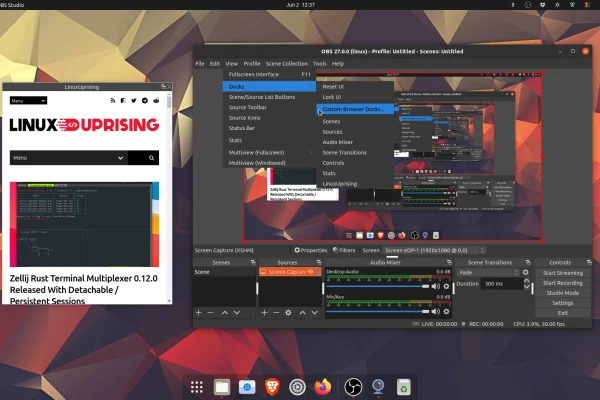This screenshot has height=400, width=600.
Task: Open the Zellij Rust Terminal Multiplexer article link
Action: [83, 289]
